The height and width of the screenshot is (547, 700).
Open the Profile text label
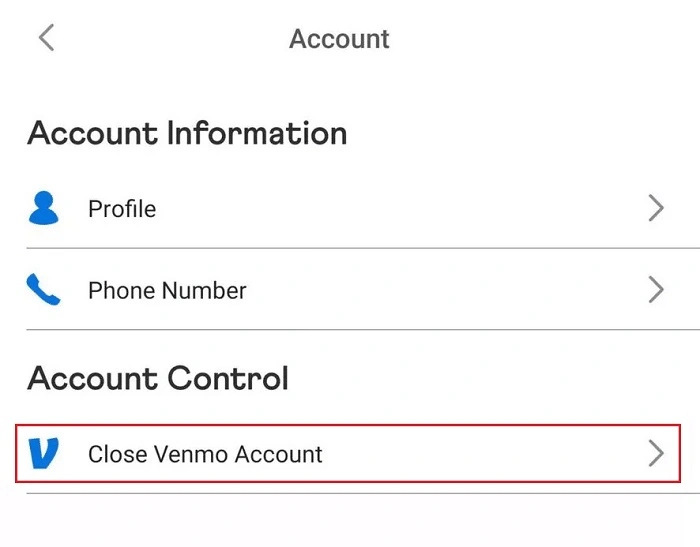(x=122, y=209)
